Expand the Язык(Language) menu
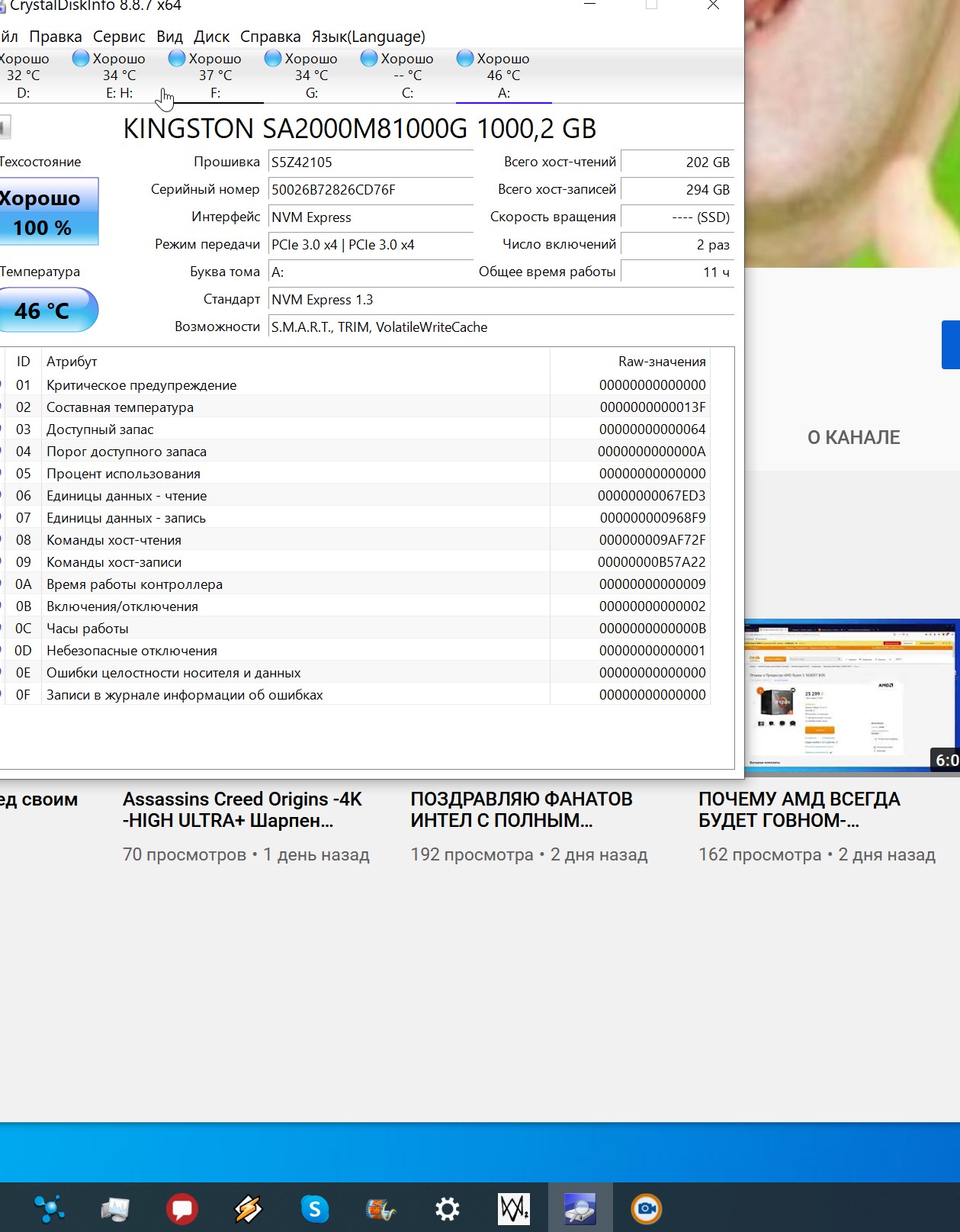This screenshot has width=960, height=1232. [x=368, y=37]
